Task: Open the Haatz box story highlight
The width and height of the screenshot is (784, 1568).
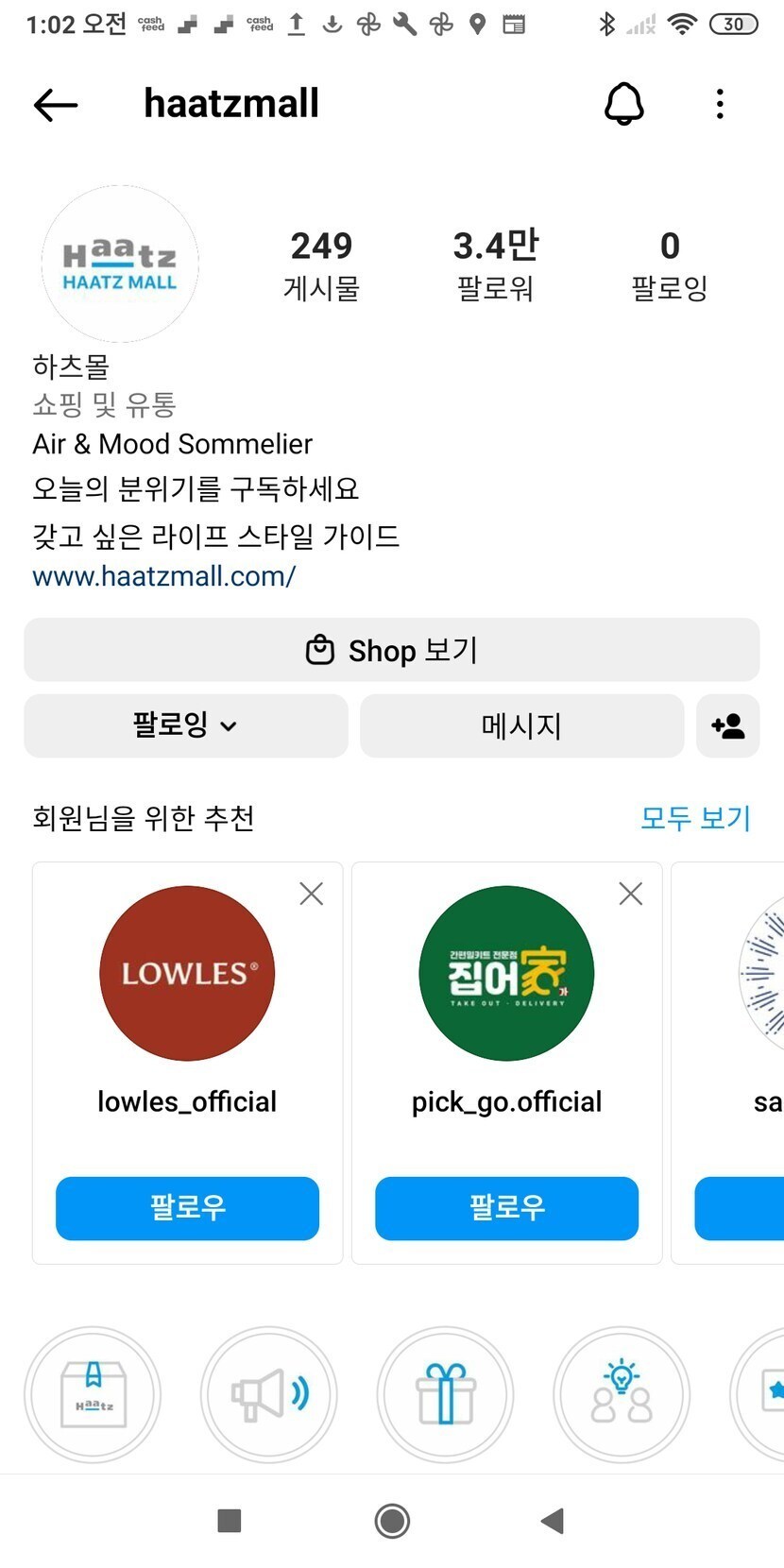Action: click(93, 1394)
